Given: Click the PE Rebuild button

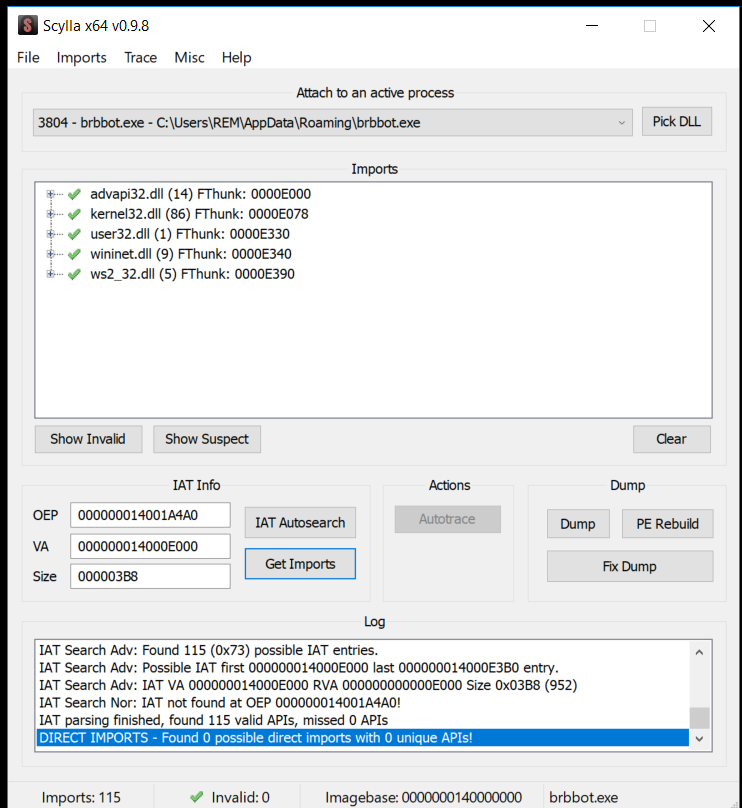Looking at the screenshot, I should (x=667, y=524).
